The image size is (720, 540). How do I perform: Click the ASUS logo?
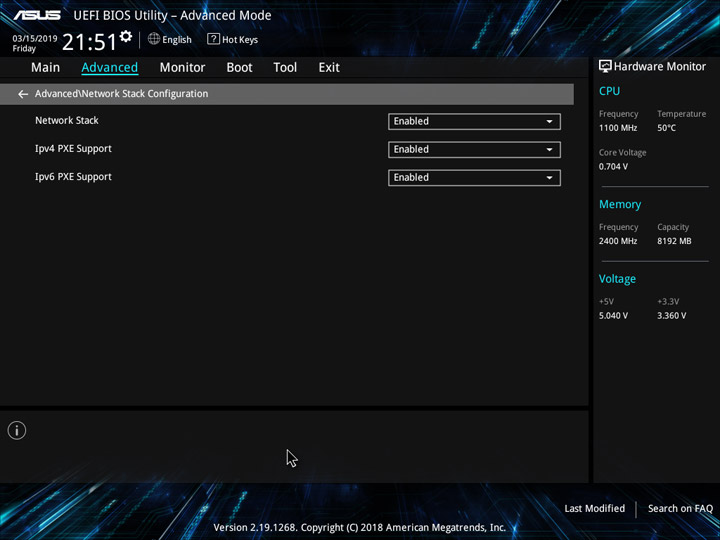click(x=37, y=15)
